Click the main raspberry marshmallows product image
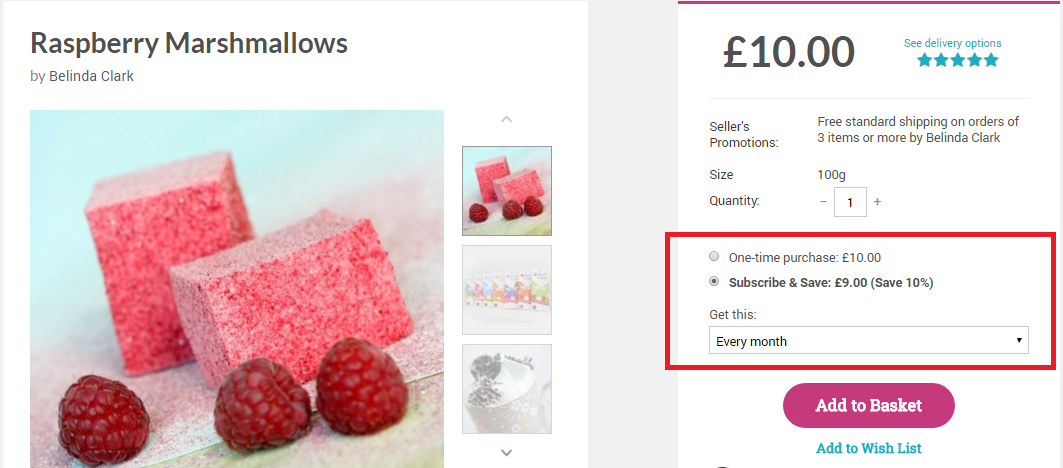 point(237,289)
